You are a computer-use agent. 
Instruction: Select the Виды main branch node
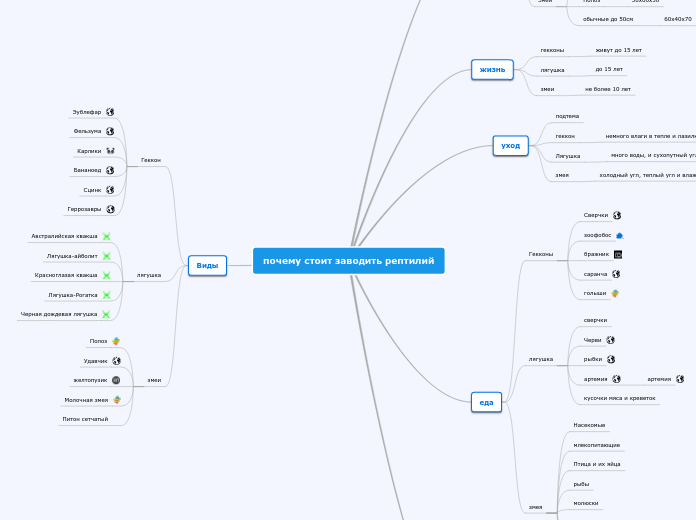pos(207,266)
